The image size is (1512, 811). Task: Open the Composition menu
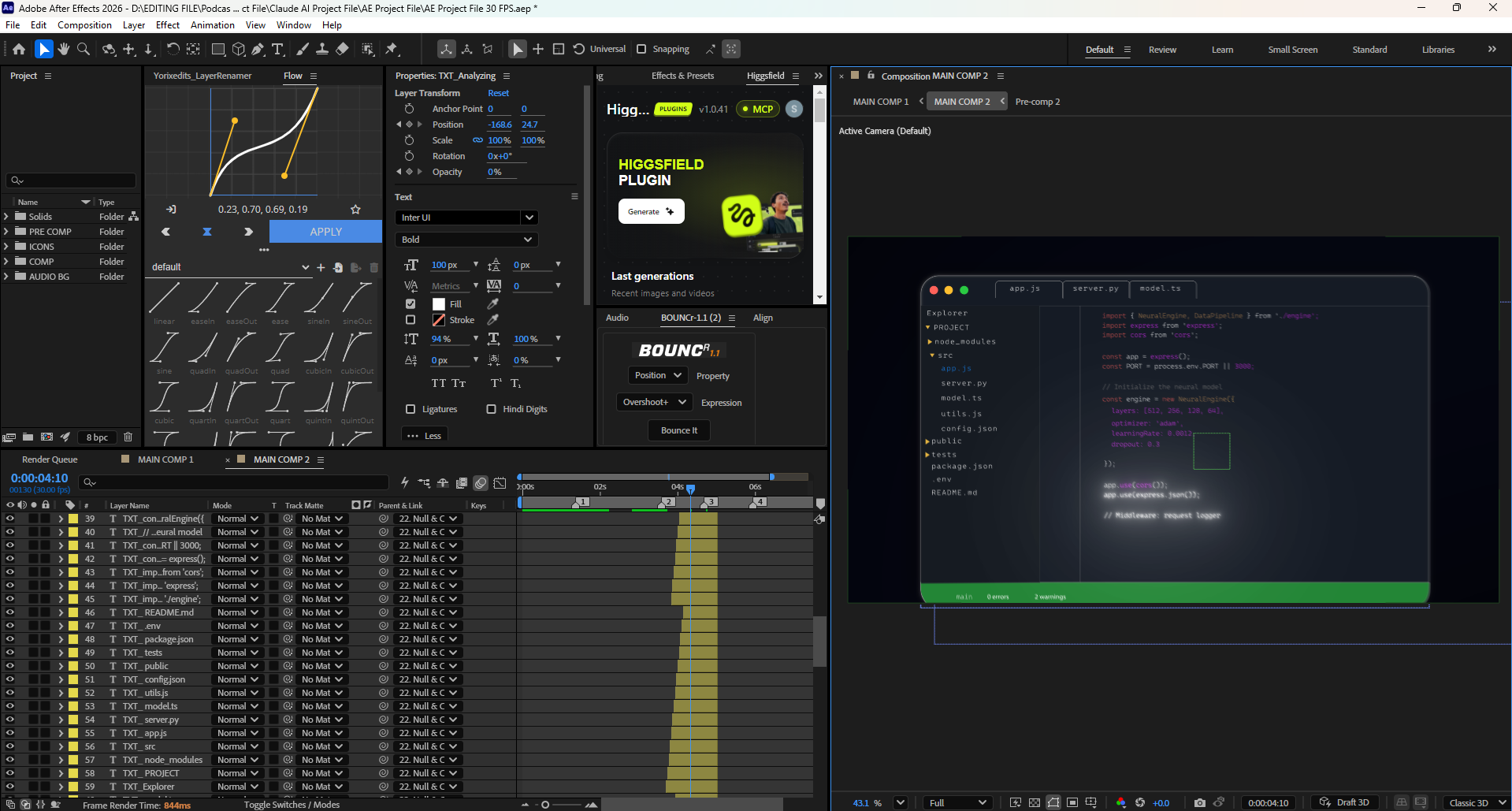(84, 25)
